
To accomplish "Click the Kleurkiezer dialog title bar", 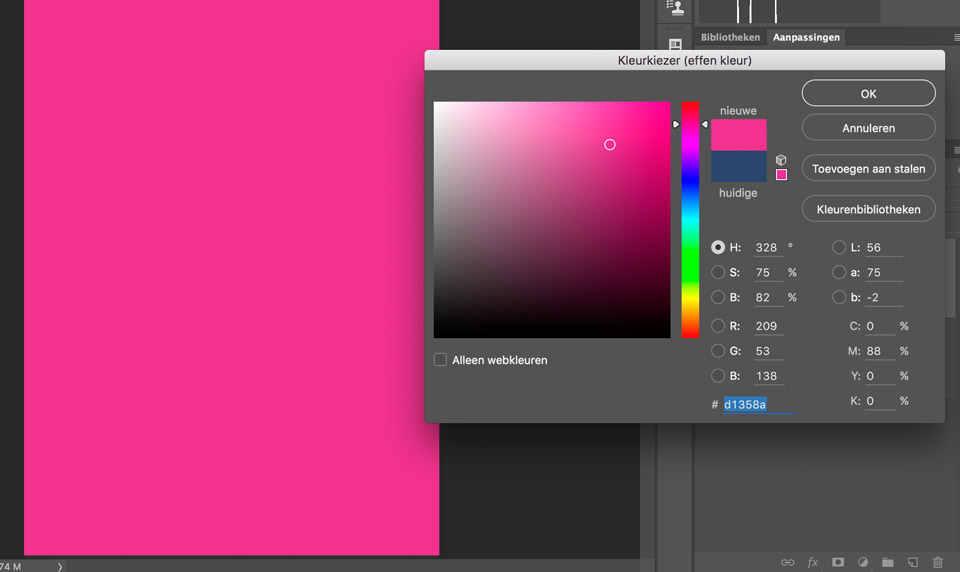I will point(684,60).
